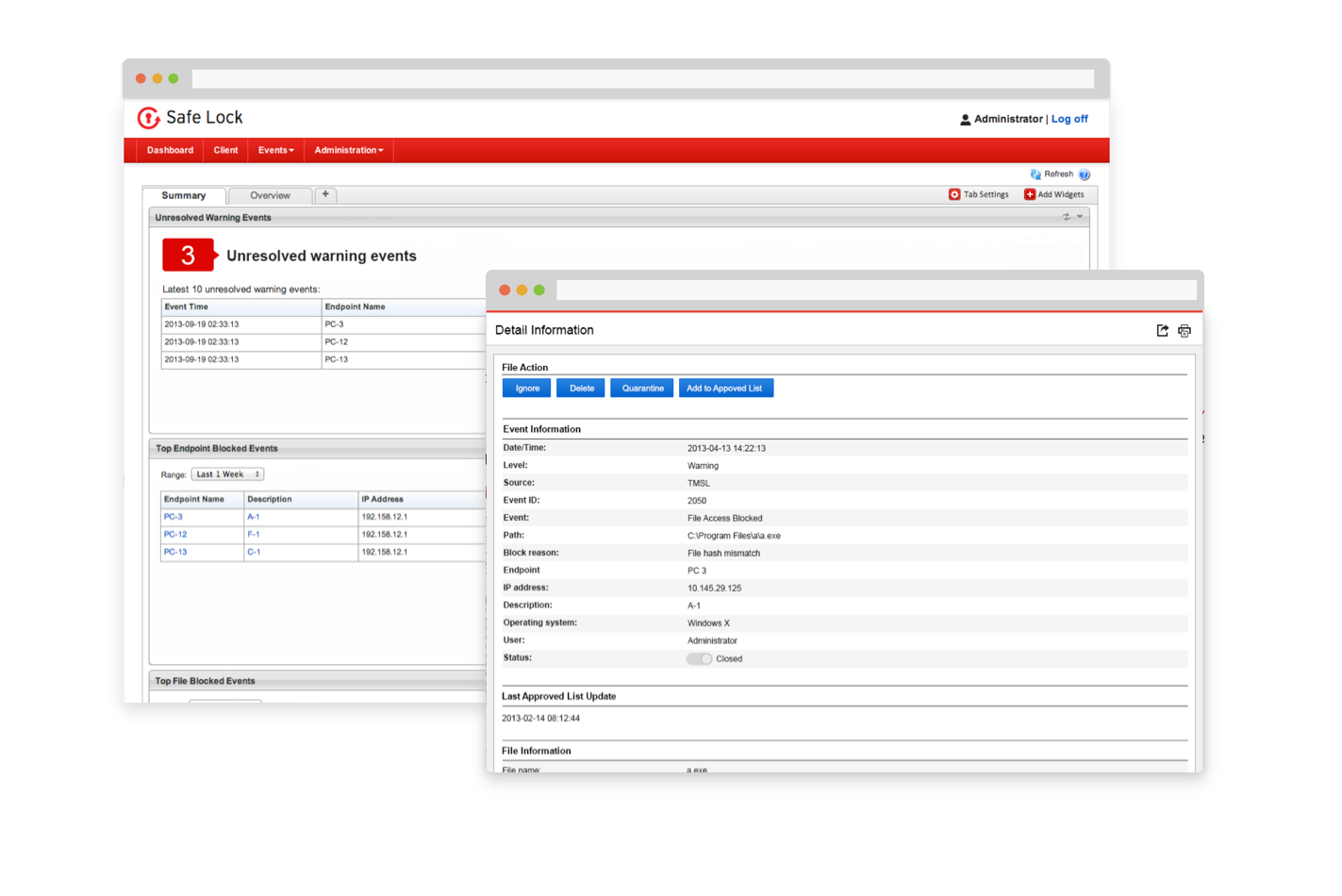Open the PC-13 endpoint link in Blocked Events
1342x896 pixels.
pyautogui.click(x=175, y=552)
